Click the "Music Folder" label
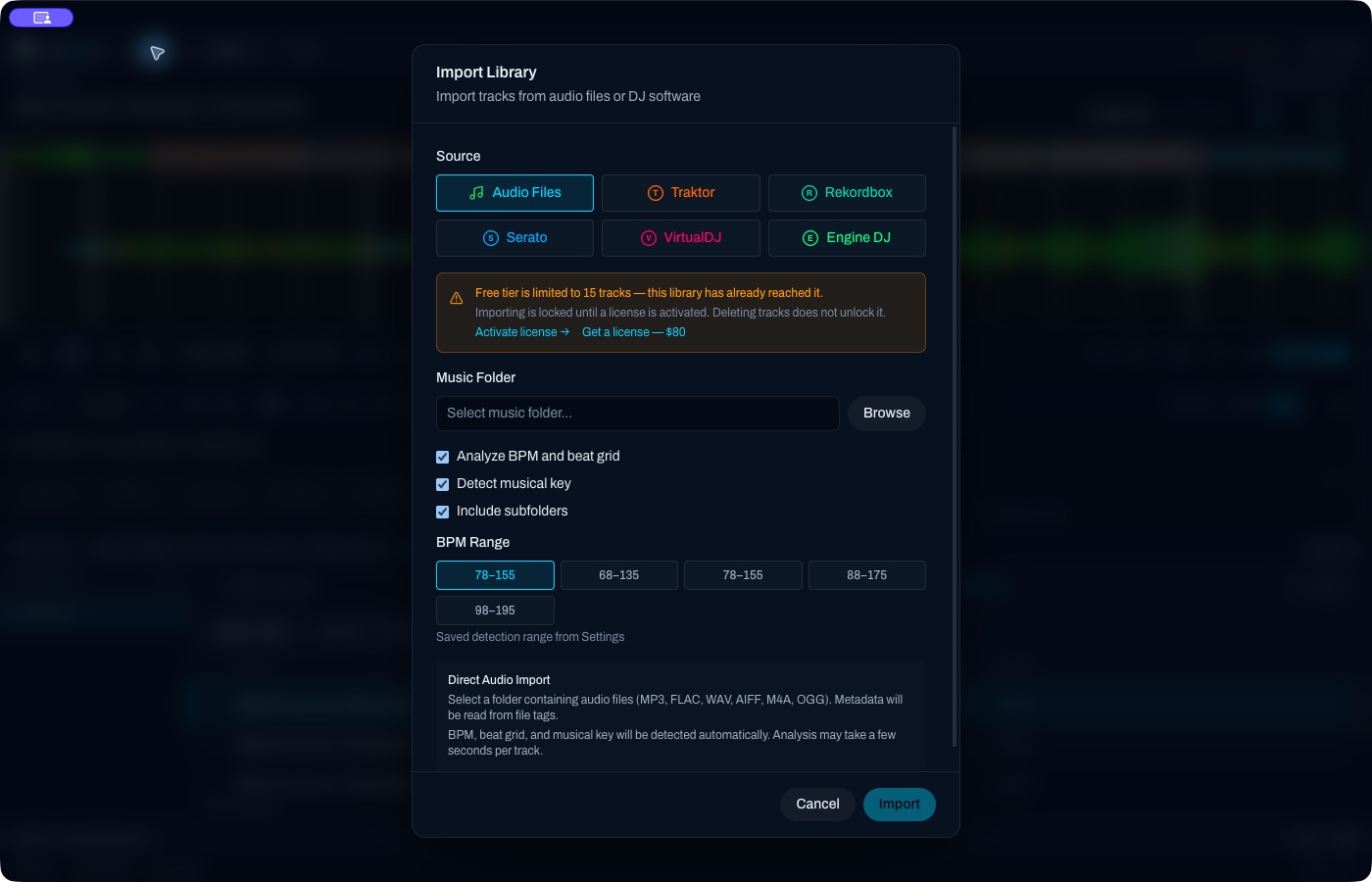This screenshot has height=882, width=1372. click(x=475, y=377)
